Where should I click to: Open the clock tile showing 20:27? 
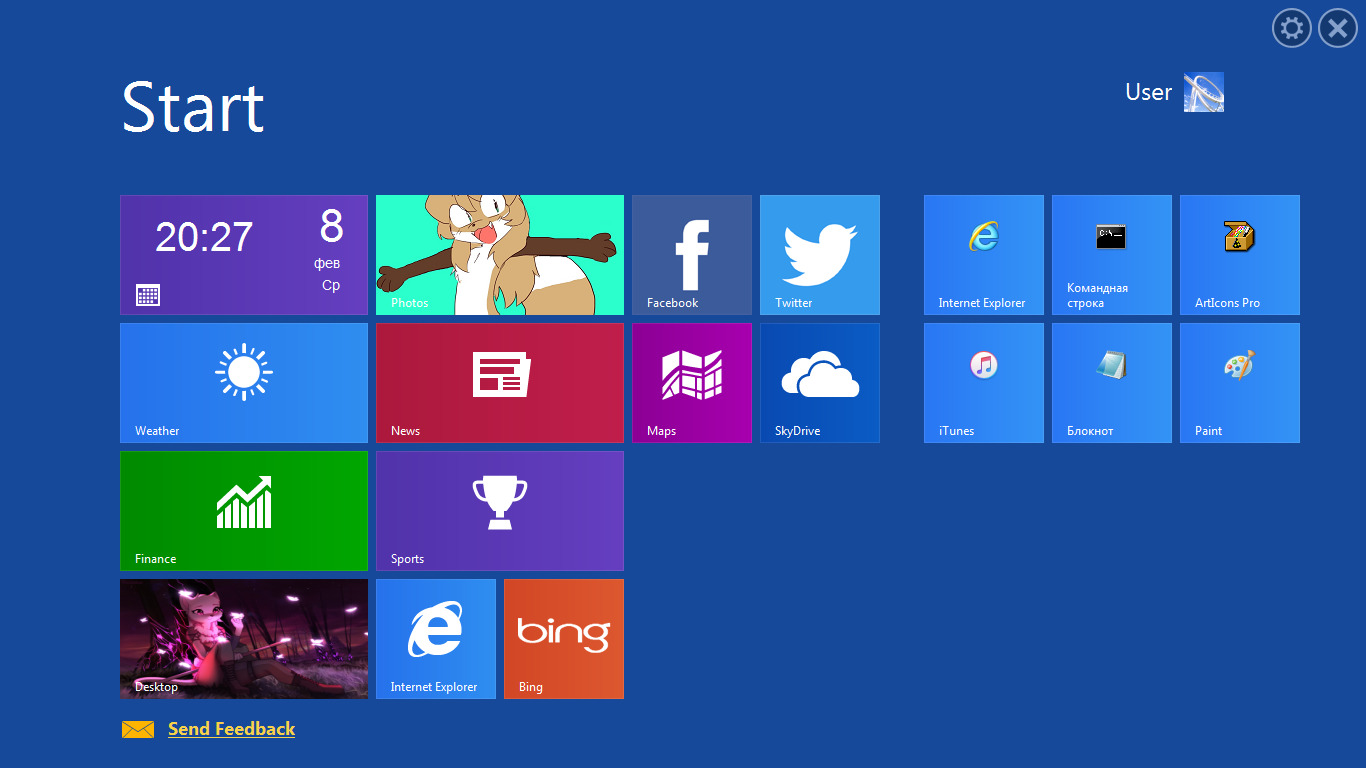pos(244,255)
